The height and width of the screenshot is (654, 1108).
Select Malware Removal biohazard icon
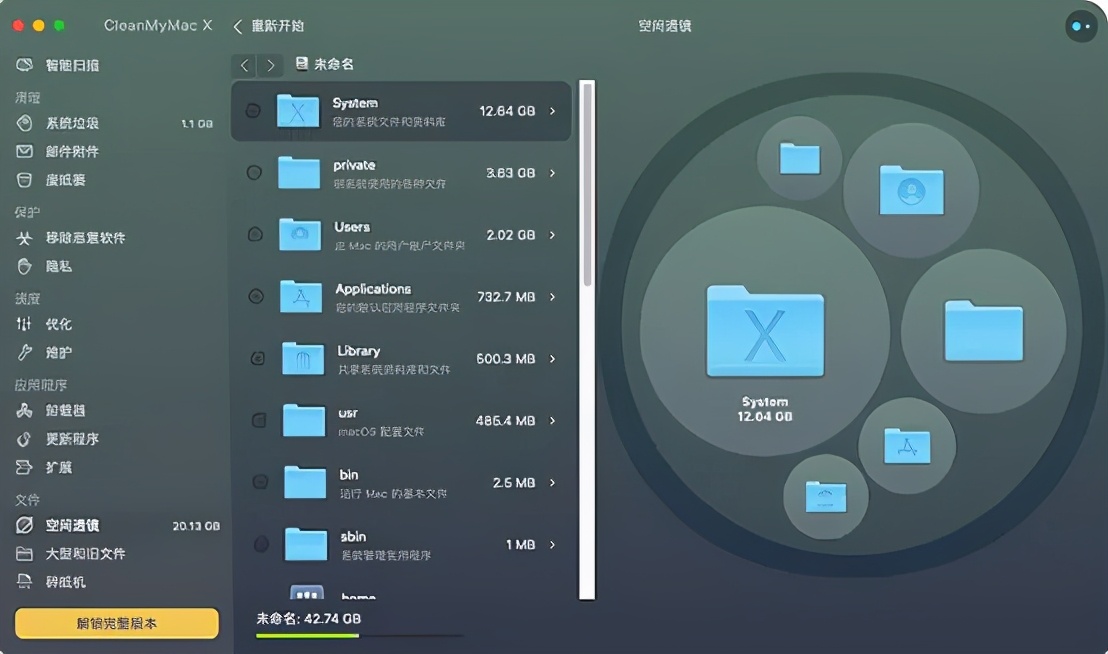point(25,238)
